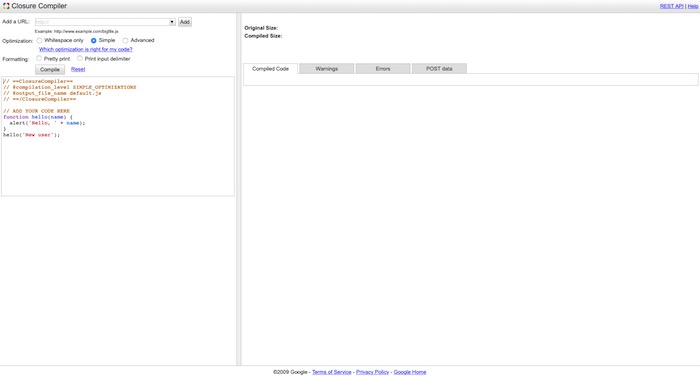
Task: Click the Add button
Action: (x=185, y=22)
